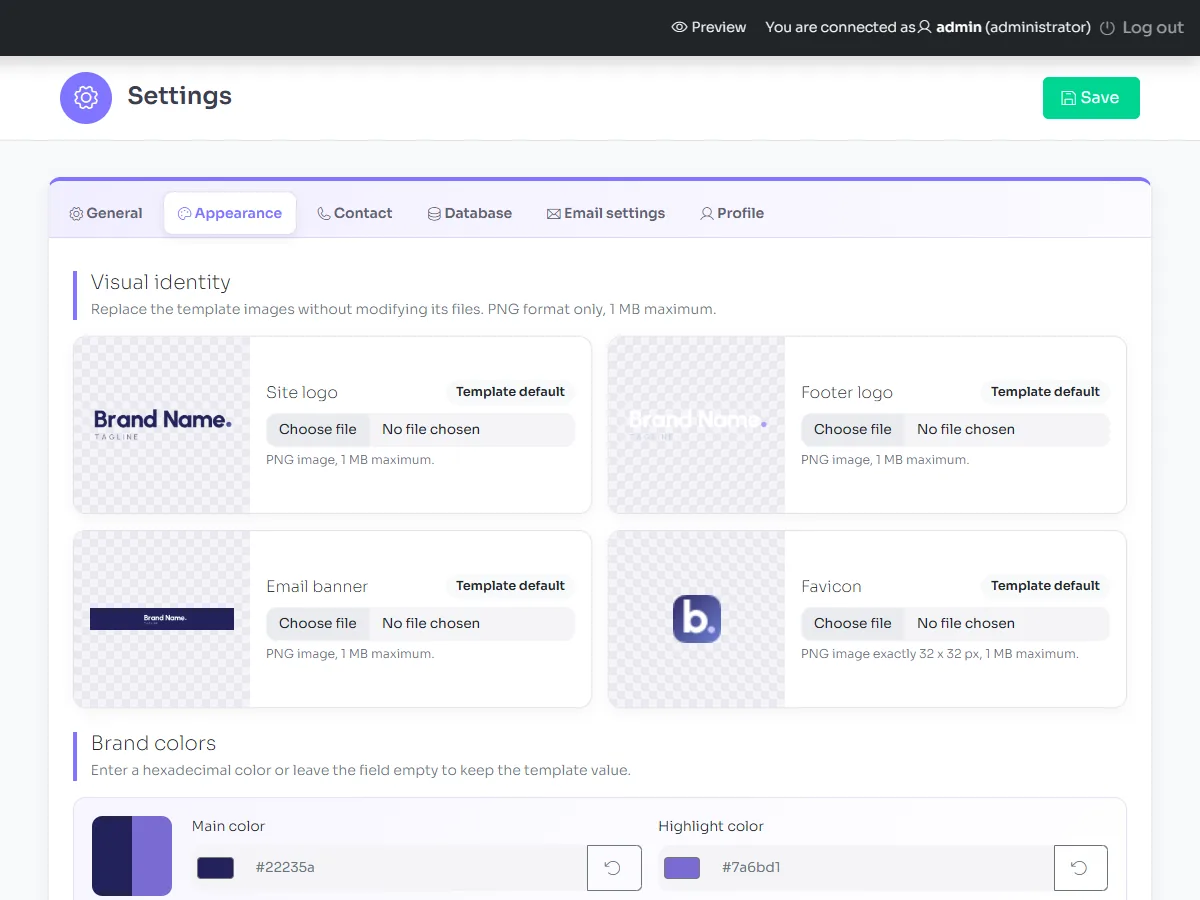Choose file for Favicon
The image size is (1200, 900).
(853, 624)
